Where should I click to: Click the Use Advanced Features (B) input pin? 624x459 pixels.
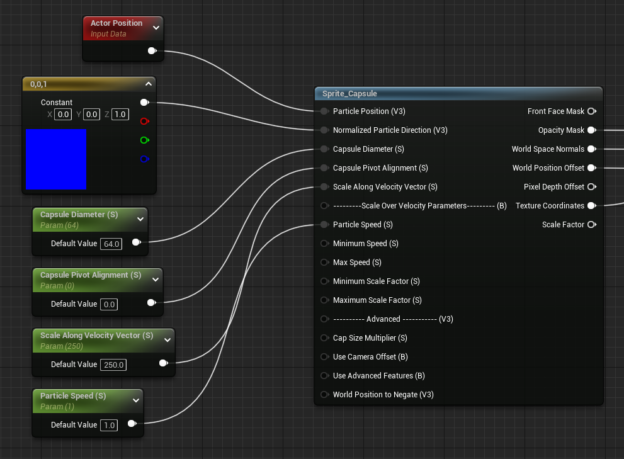point(324,376)
